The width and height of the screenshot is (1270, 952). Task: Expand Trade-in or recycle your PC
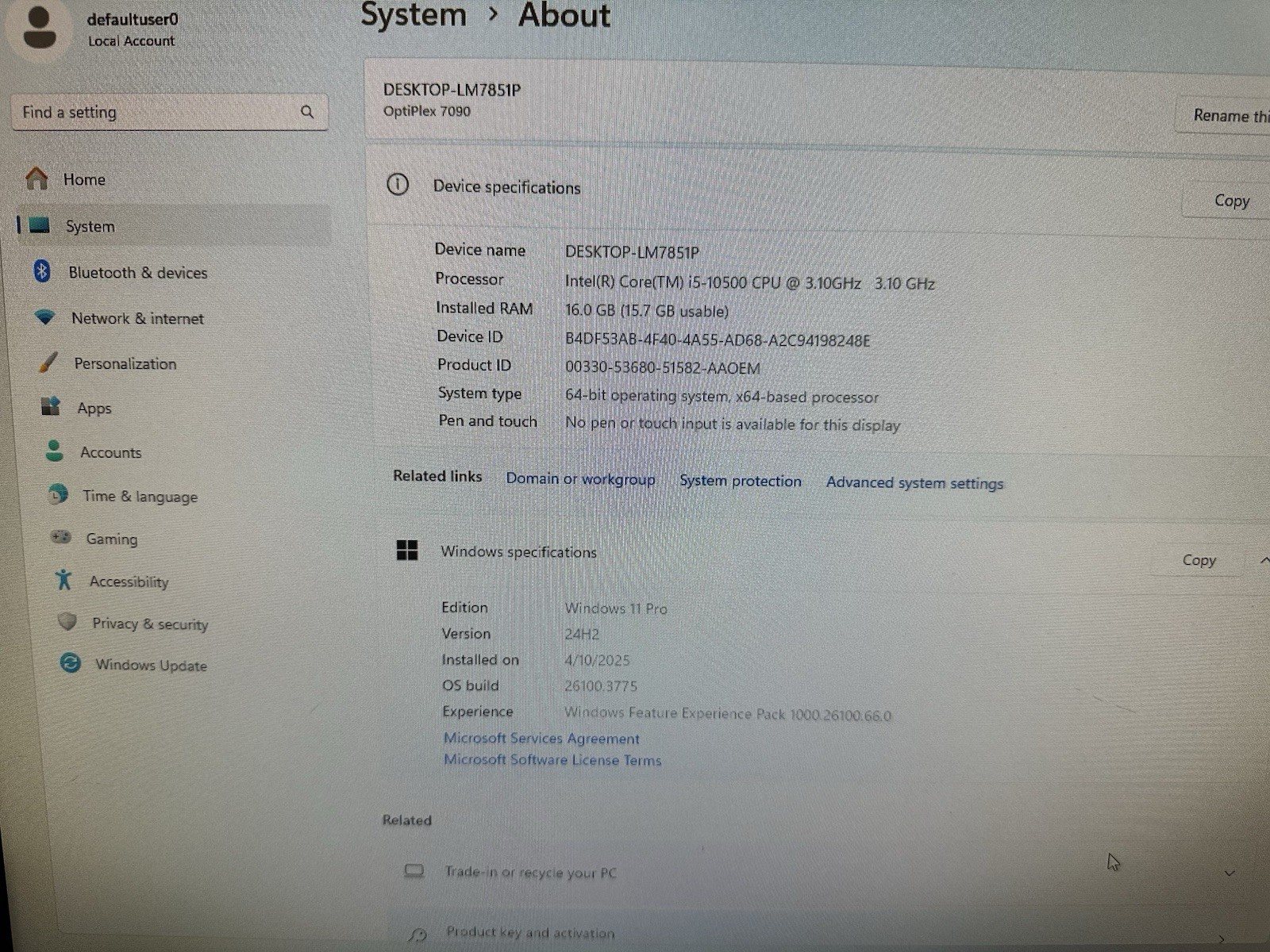1230,873
